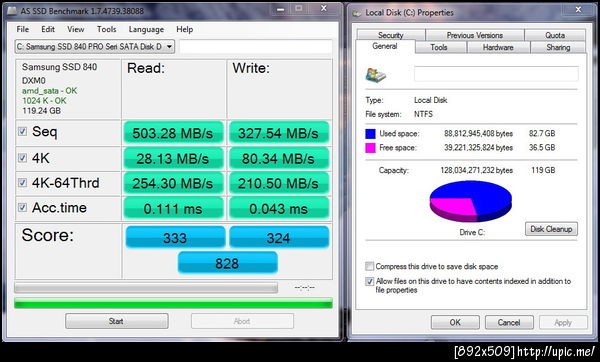Click the 4K read result 28.13 MB/s
The width and height of the screenshot is (600, 362).
click(173, 158)
